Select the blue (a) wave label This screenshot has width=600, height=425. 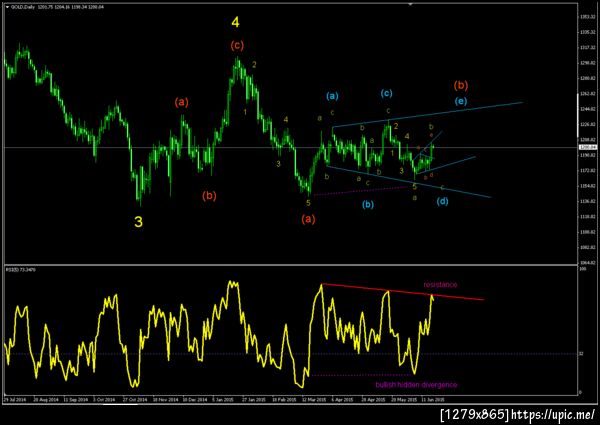point(332,96)
